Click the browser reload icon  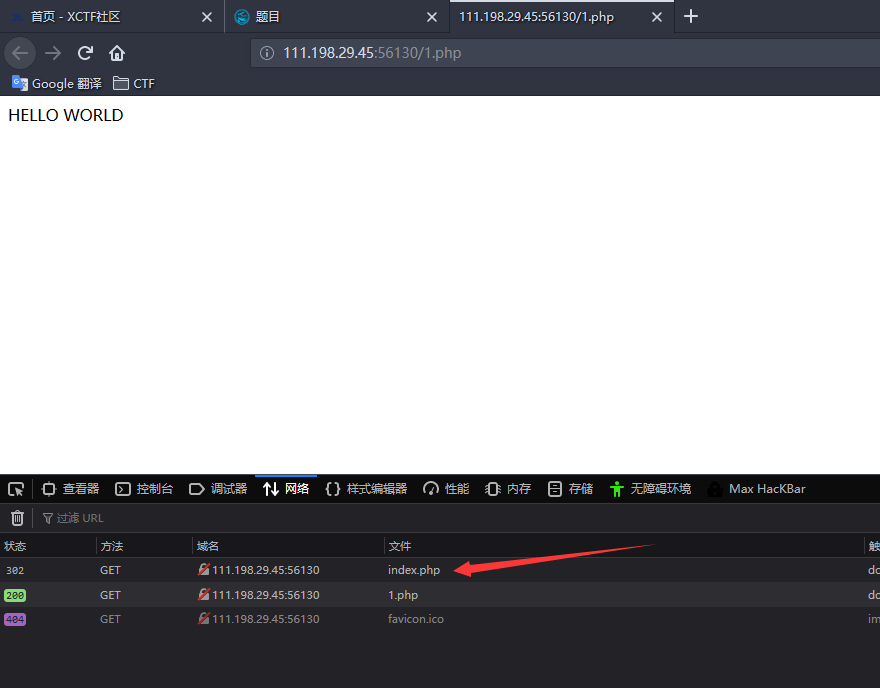click(x=87, y=53)
